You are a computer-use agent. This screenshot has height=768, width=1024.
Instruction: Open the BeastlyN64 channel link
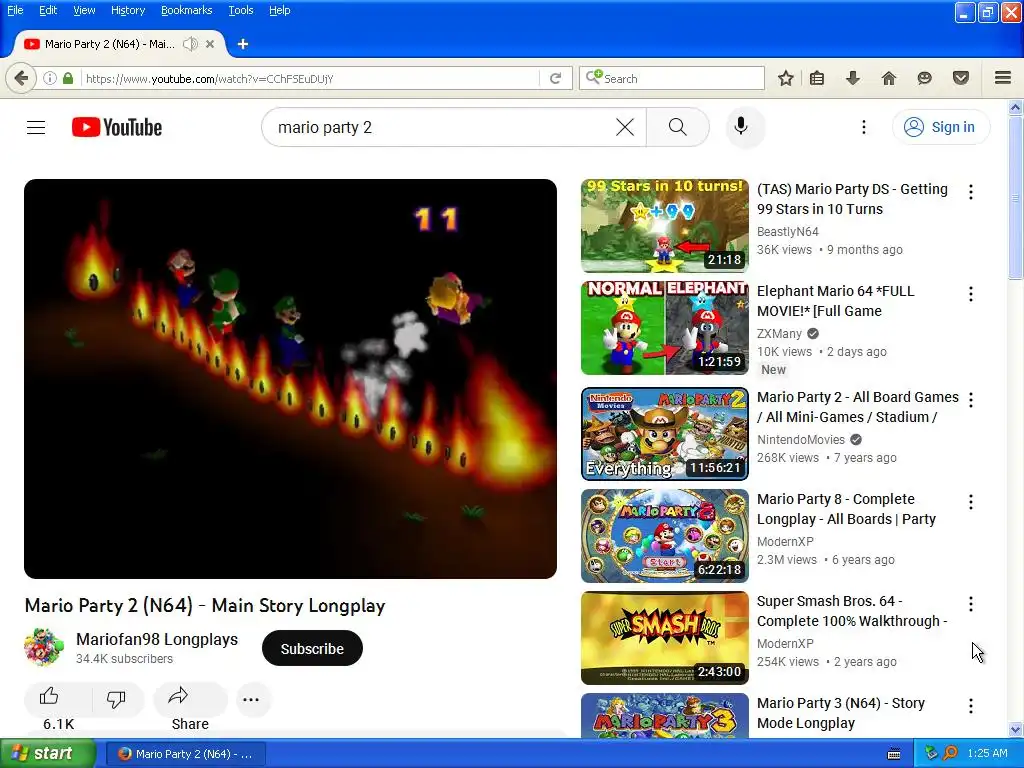788,231
